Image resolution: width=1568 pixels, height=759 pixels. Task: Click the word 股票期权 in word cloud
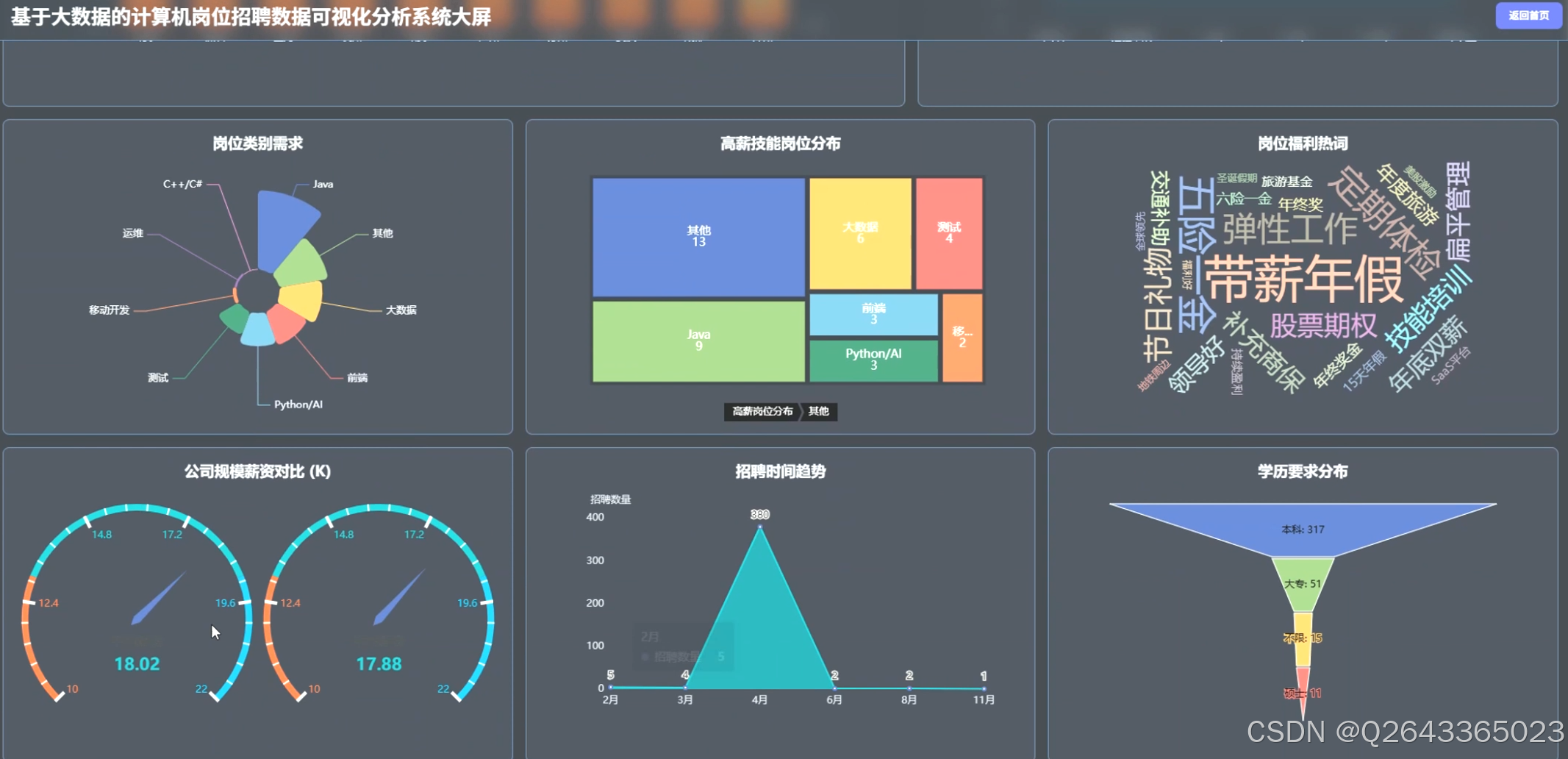coord(1323,325)
